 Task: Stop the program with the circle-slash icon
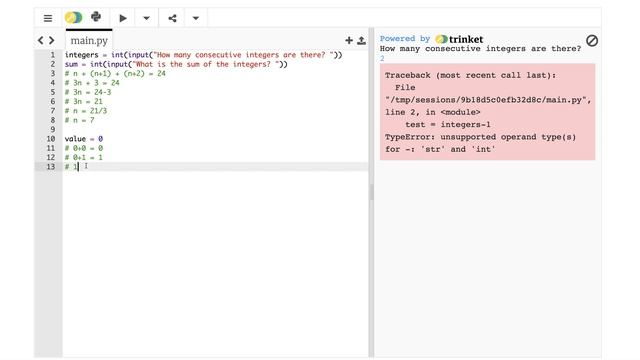pyautogui.click(x=592, y=40)
